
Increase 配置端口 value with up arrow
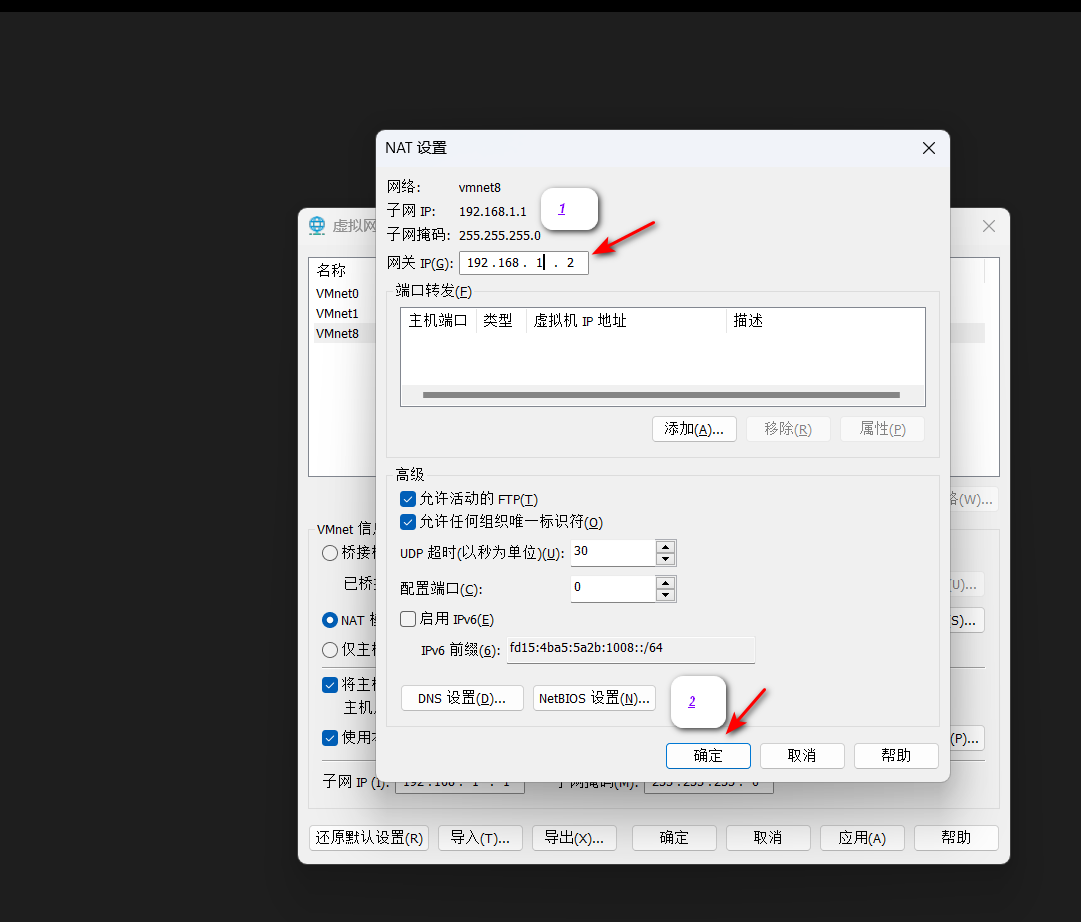coord(665,582)
